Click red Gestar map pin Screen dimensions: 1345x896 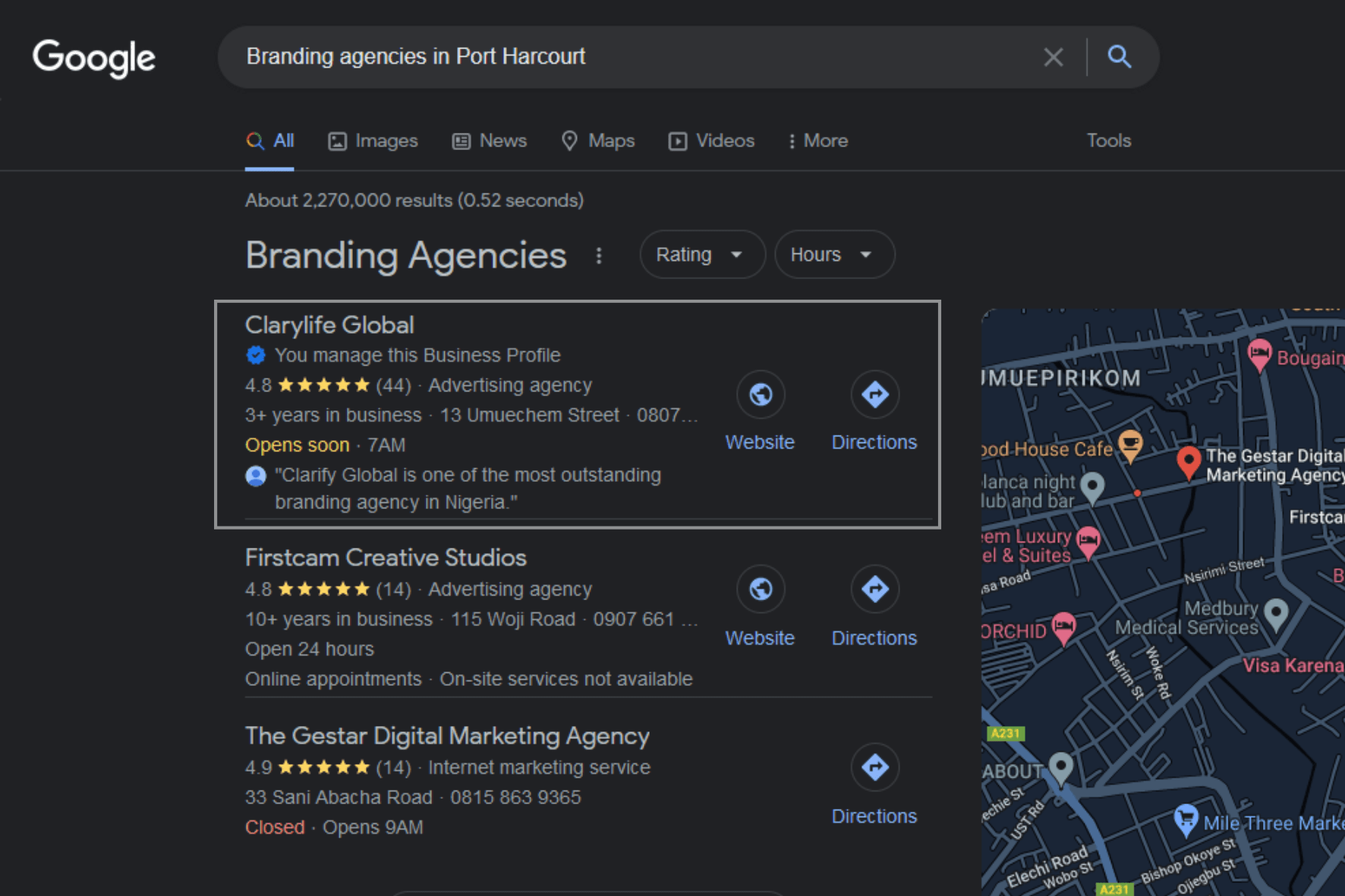point(1189,463)
